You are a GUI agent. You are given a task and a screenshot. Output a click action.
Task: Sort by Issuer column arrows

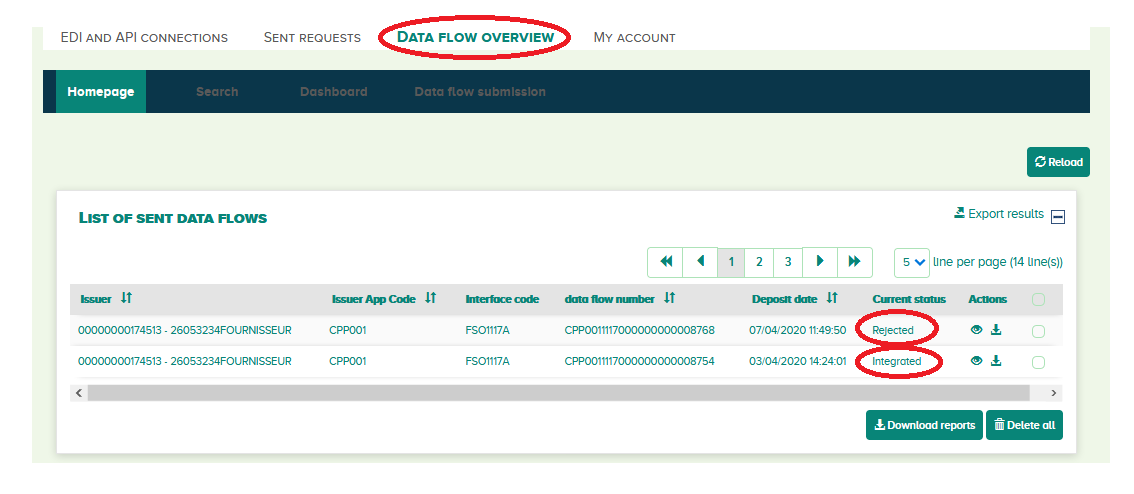coord(126,299)
